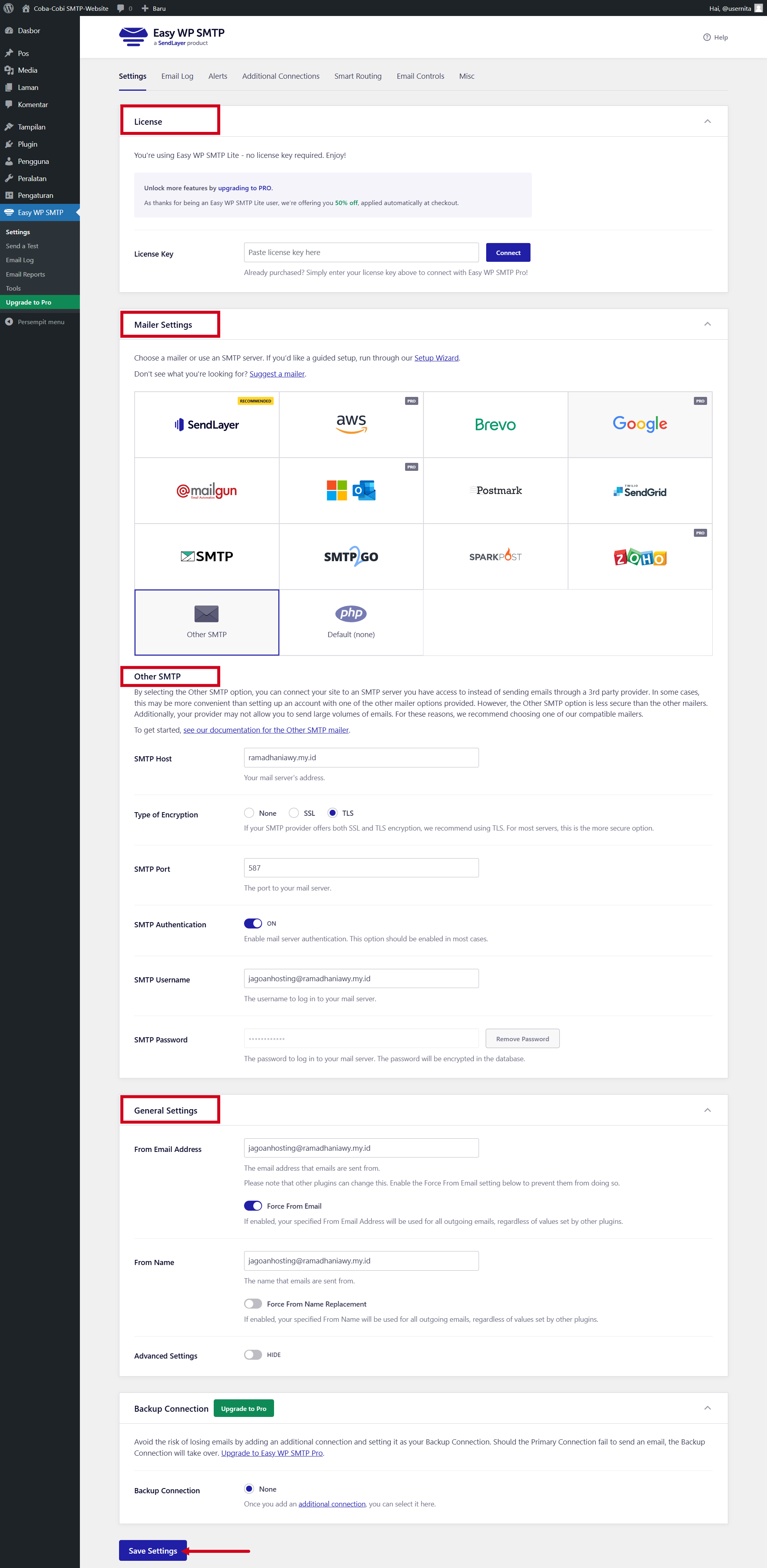Screen dimensions: 767x1568
Task: Open Dasbor in the sidebar
Action: click(40, 30)
